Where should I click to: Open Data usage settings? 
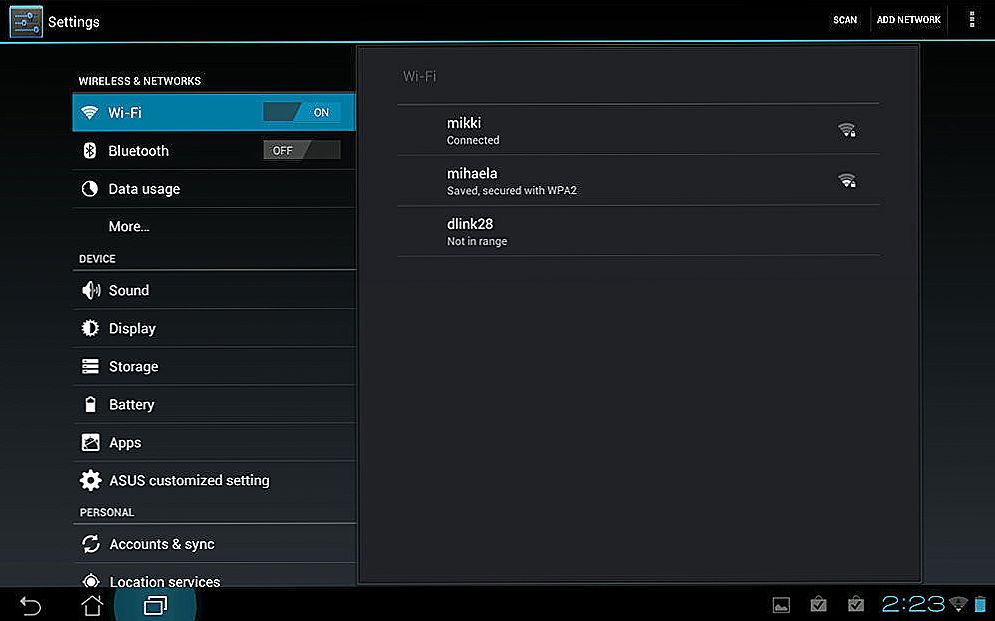(214, 188)
